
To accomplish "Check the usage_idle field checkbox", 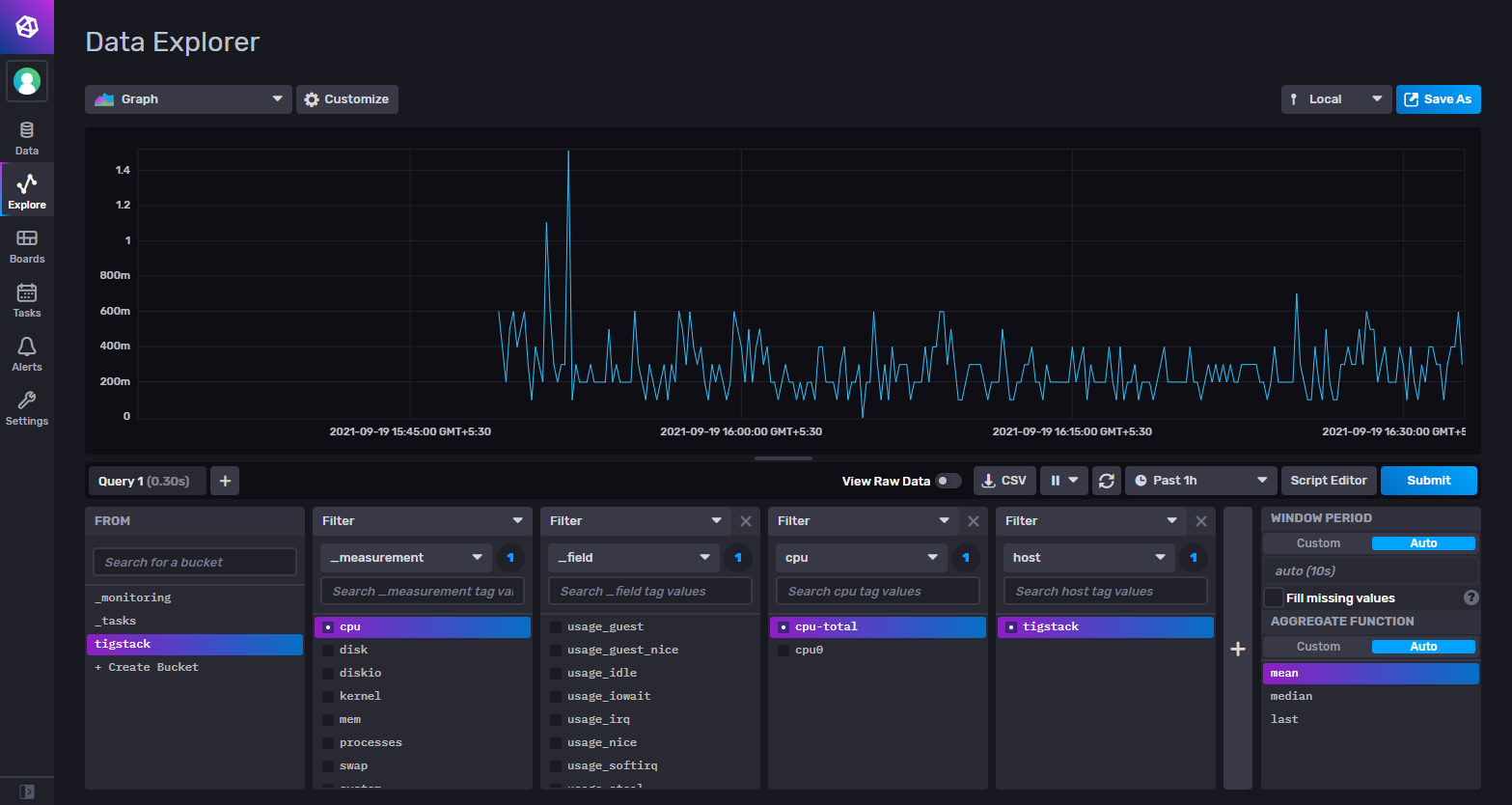I will (556, 673).
